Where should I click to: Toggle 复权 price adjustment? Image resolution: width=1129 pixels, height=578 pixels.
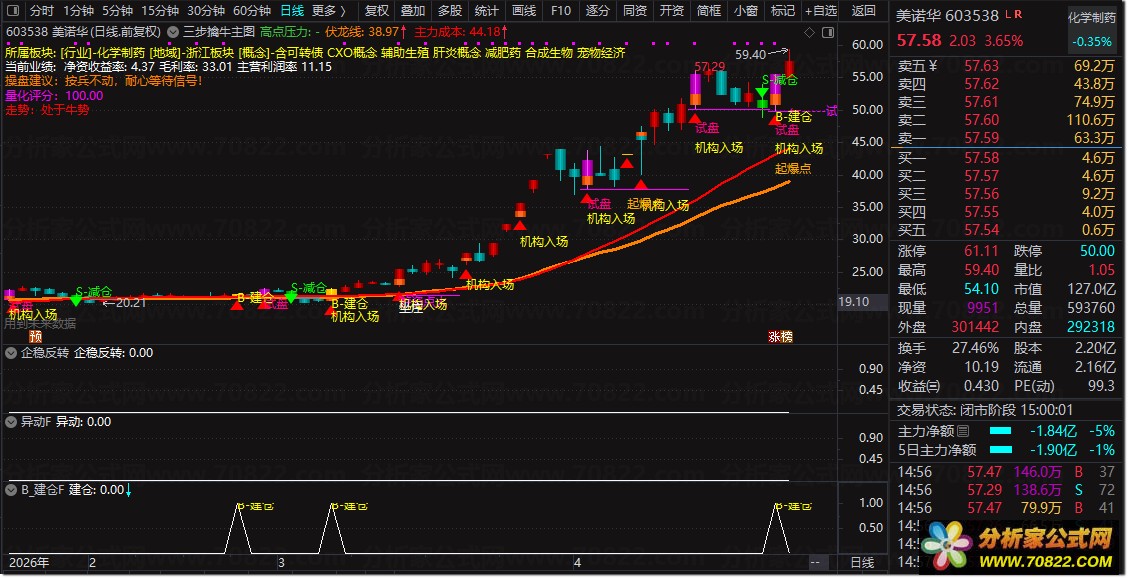tap(377, 11)
